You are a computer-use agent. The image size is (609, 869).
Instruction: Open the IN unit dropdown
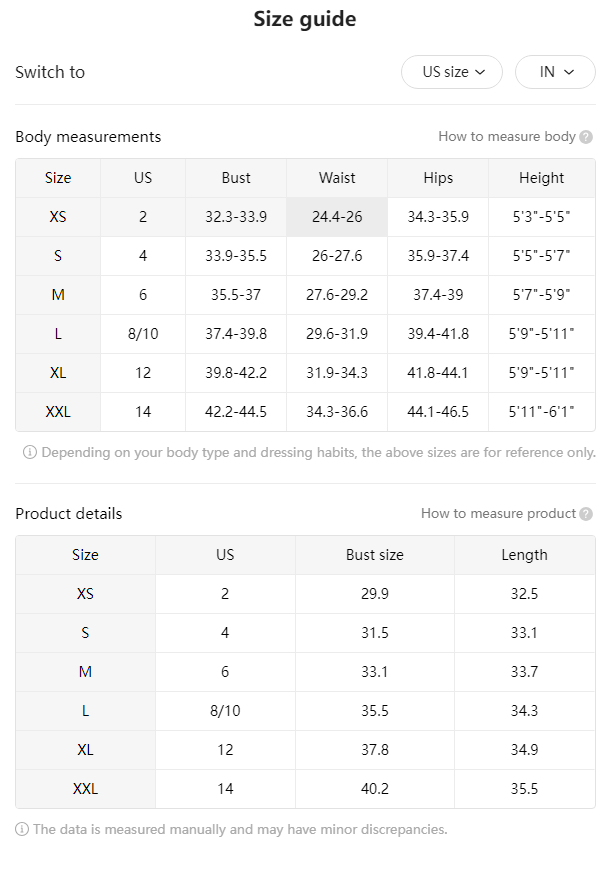click(x=555, y=72)
